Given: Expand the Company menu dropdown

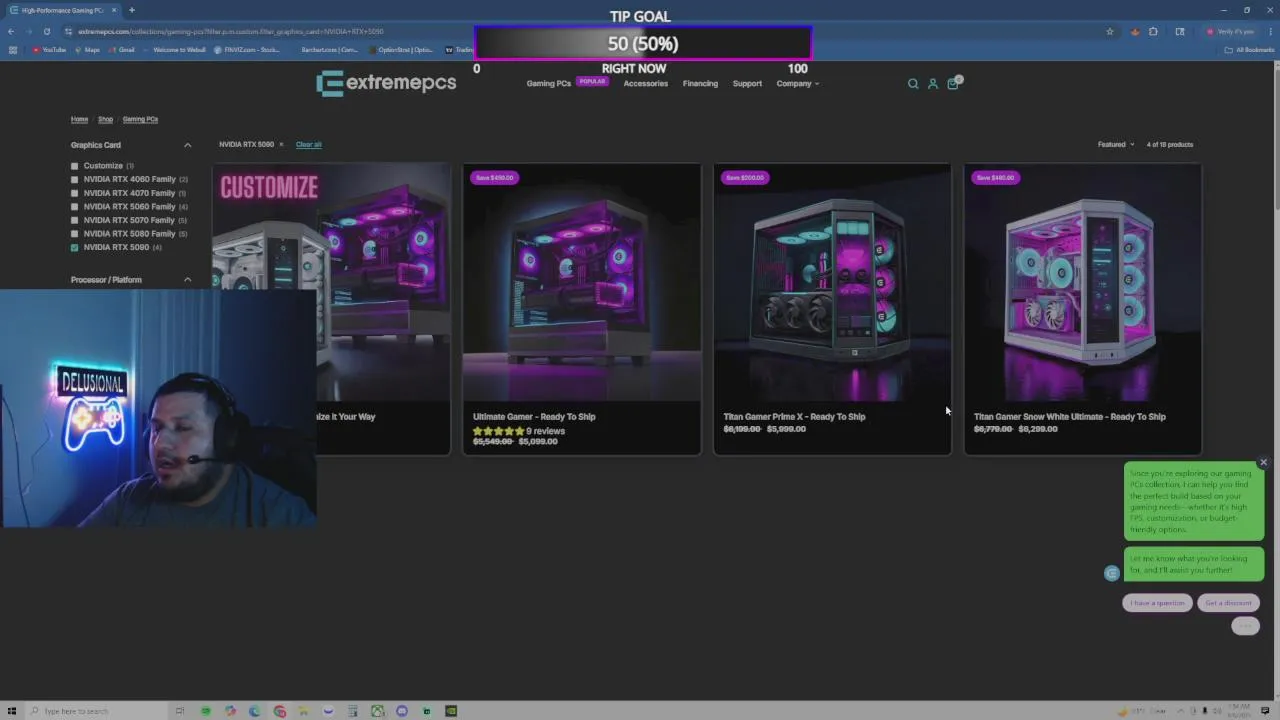Looking at the screenshot, I should (798, 84).
